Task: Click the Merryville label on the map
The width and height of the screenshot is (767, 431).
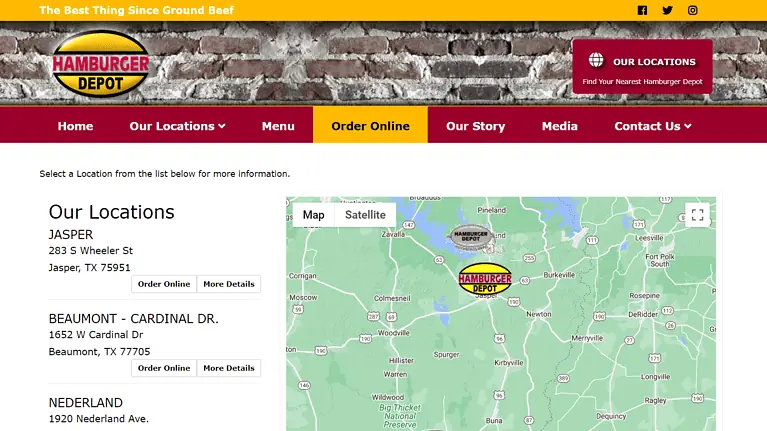Action: click(x=587, y=338)
